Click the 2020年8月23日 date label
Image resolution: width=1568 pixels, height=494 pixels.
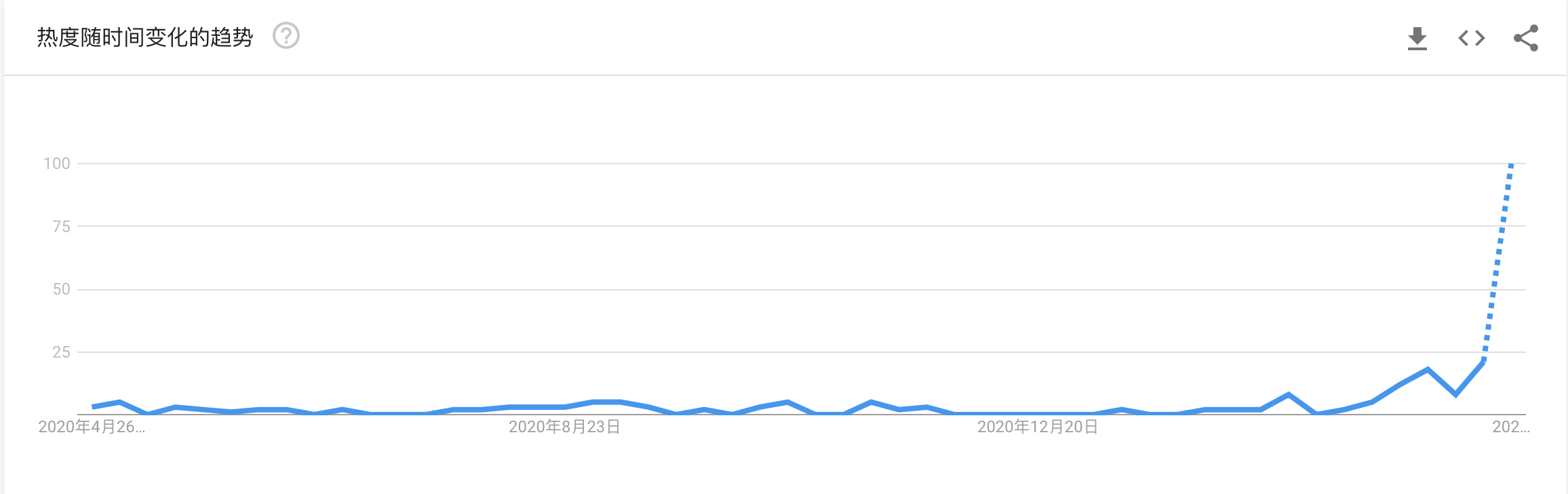[564, 427]
